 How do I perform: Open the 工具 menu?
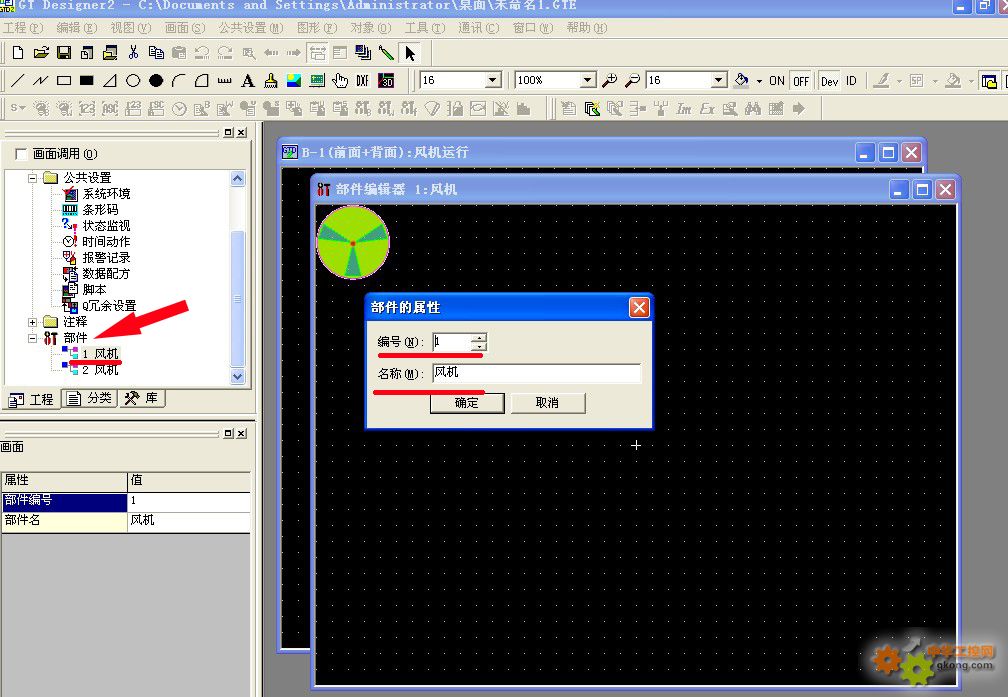point(424,28)
